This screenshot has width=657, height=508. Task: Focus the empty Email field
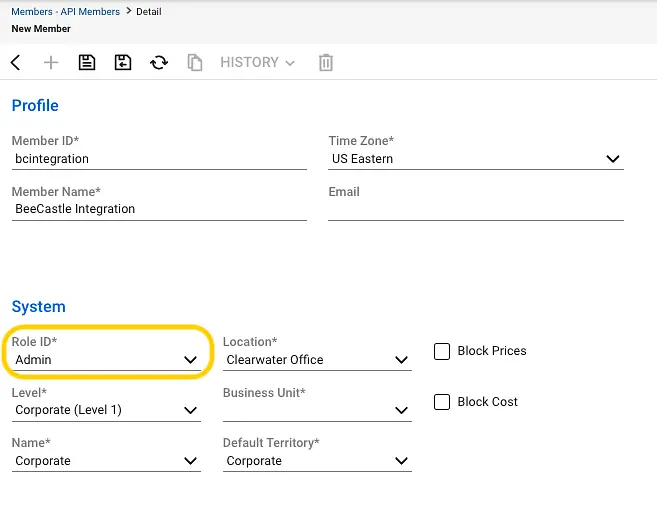(x=476, y=209)
